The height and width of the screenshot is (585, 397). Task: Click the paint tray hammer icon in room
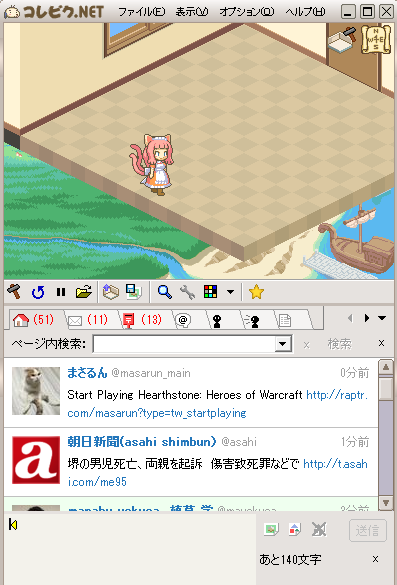pos(342,39)
